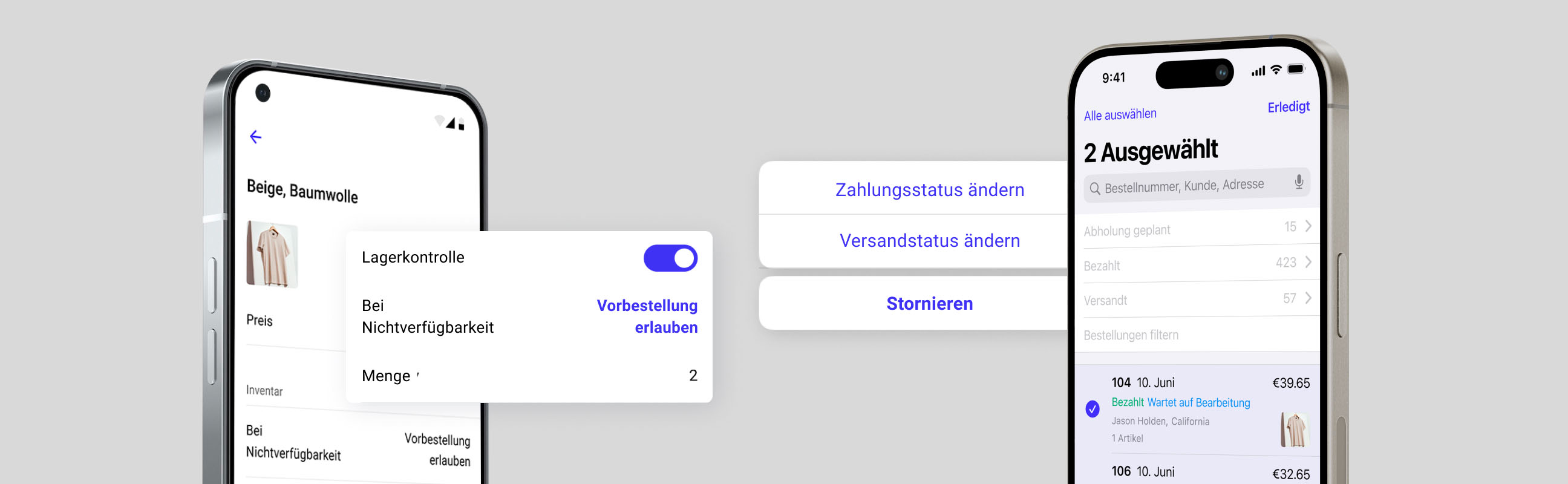Open Vorbestellung erlauben option selector
This screenshot has height=484, width=1568.
(x=647, y=316)
